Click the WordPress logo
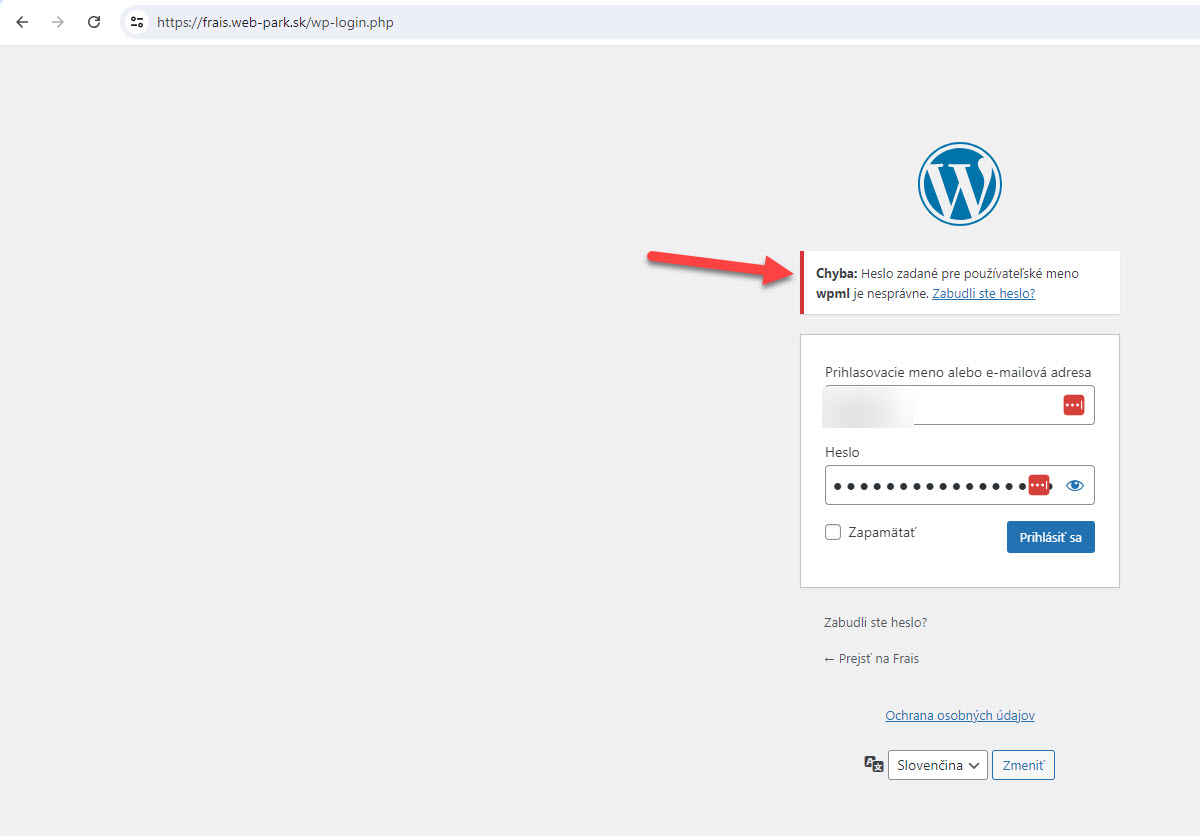Screen dimensions: 1200x836 click(960, 183)
